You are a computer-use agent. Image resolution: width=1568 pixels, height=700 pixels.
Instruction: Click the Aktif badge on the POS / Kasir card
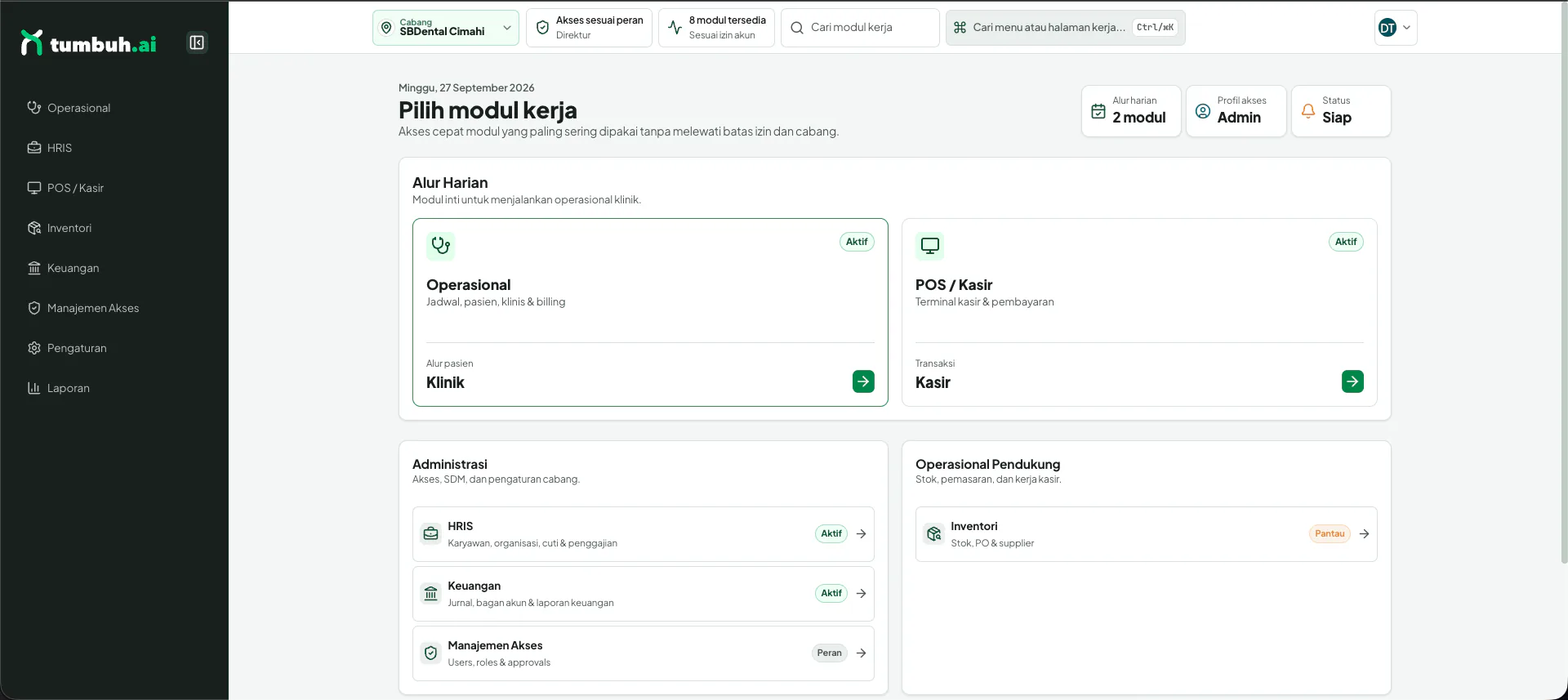point(1346,242)
